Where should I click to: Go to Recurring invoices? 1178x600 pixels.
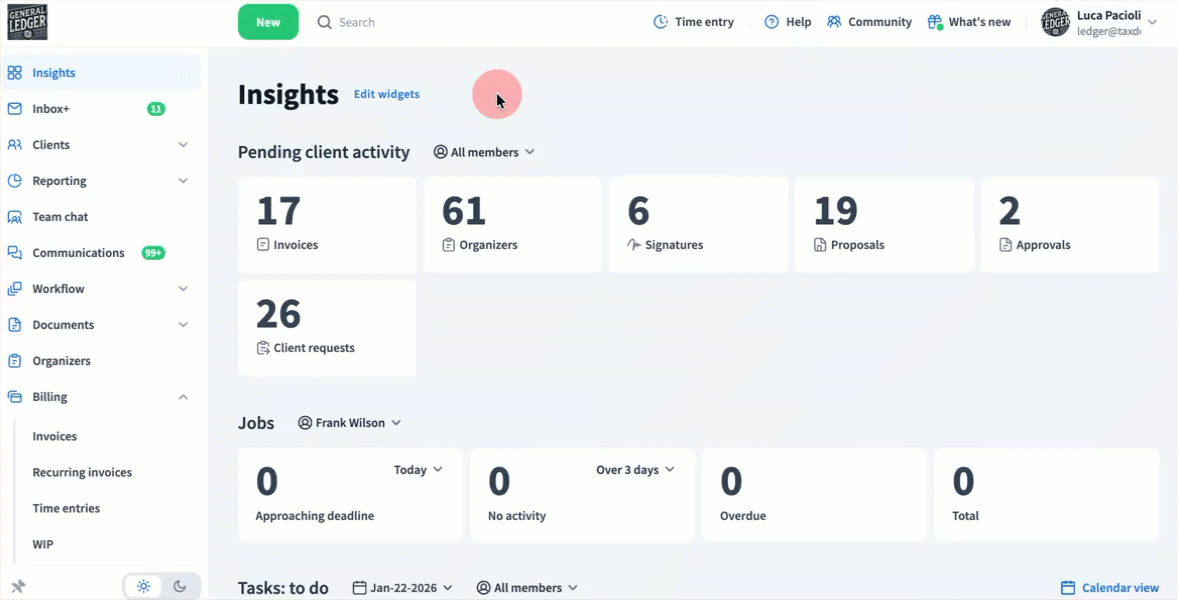tap(82, 473)
